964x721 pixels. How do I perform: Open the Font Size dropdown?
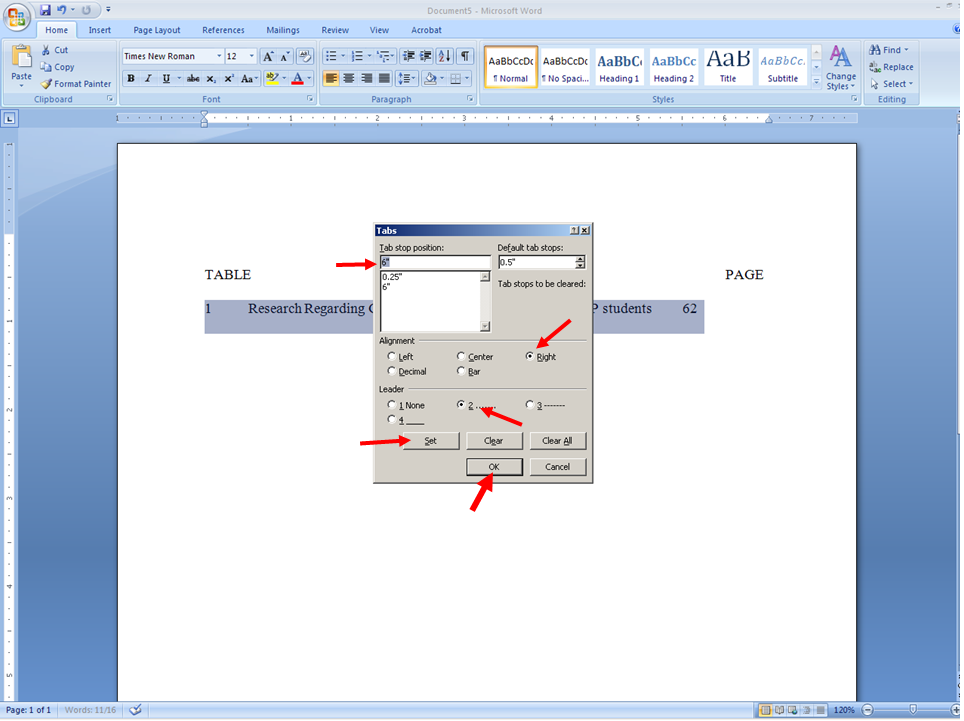pos(251,55)
